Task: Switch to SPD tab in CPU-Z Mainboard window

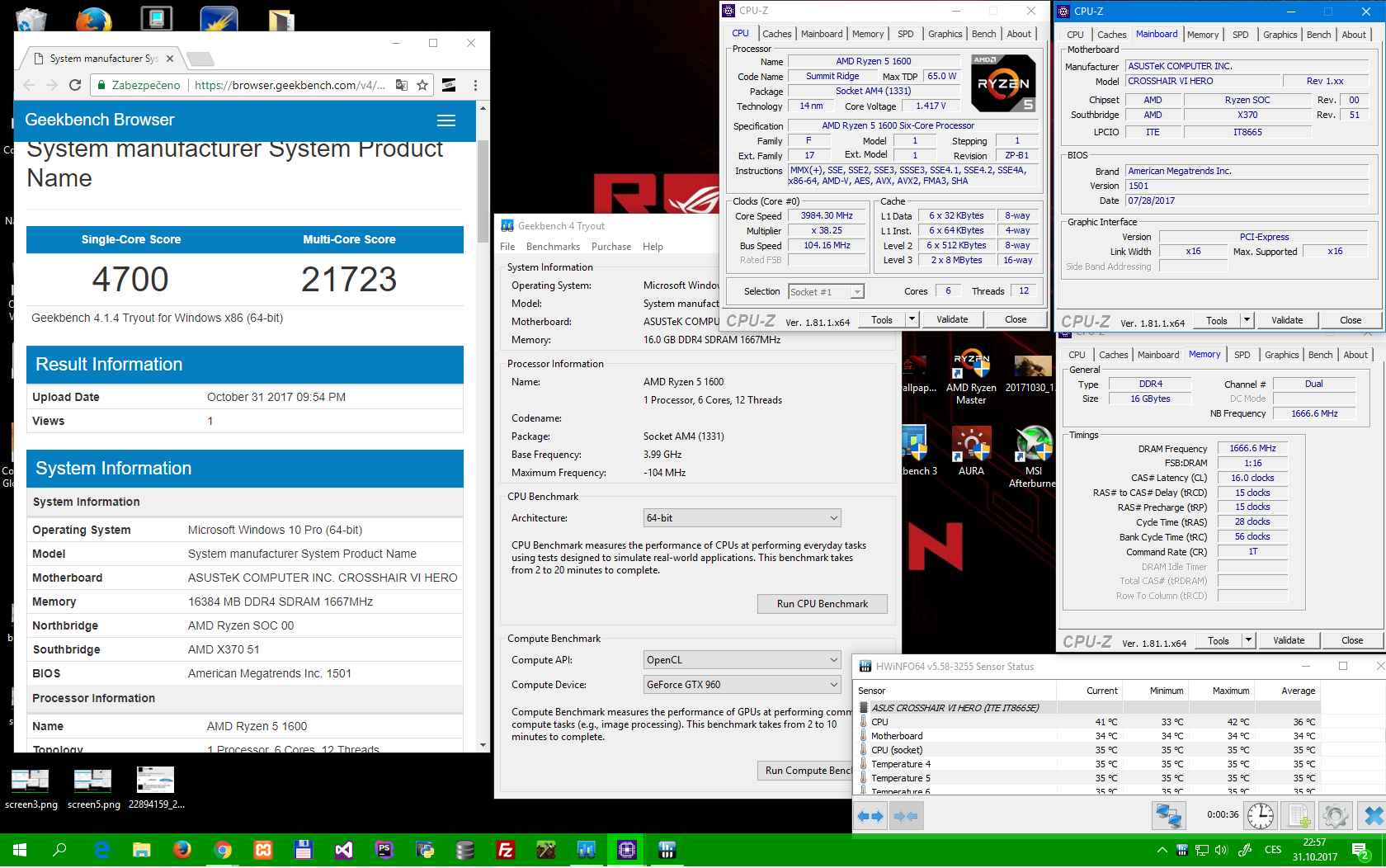Action: point(1240,35)
